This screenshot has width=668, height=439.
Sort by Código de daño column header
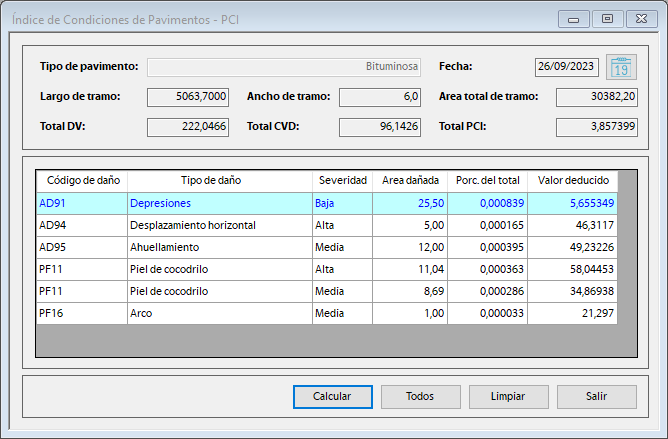coord(83,181)
